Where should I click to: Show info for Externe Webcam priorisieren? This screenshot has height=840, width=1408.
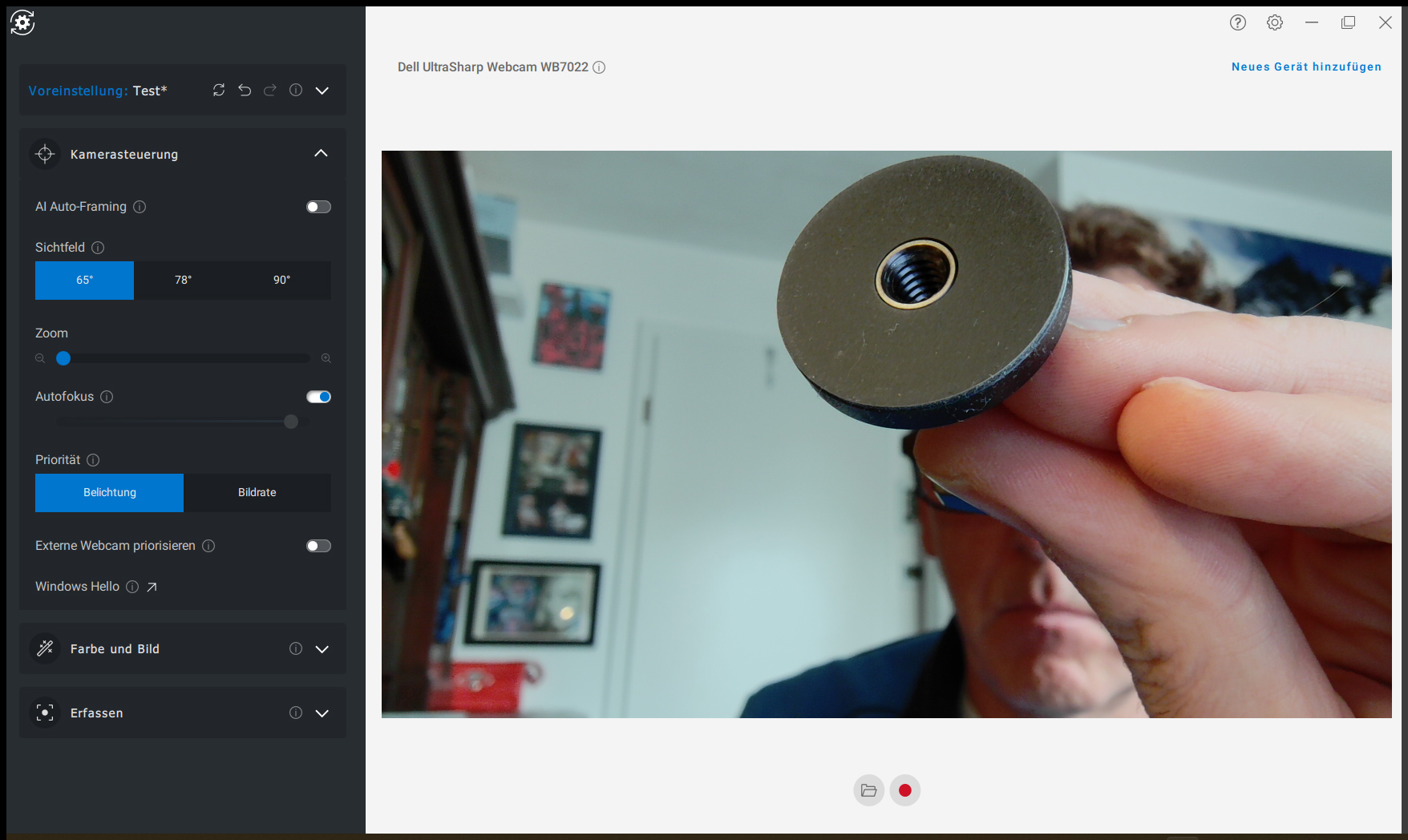[x=208, y=546]
